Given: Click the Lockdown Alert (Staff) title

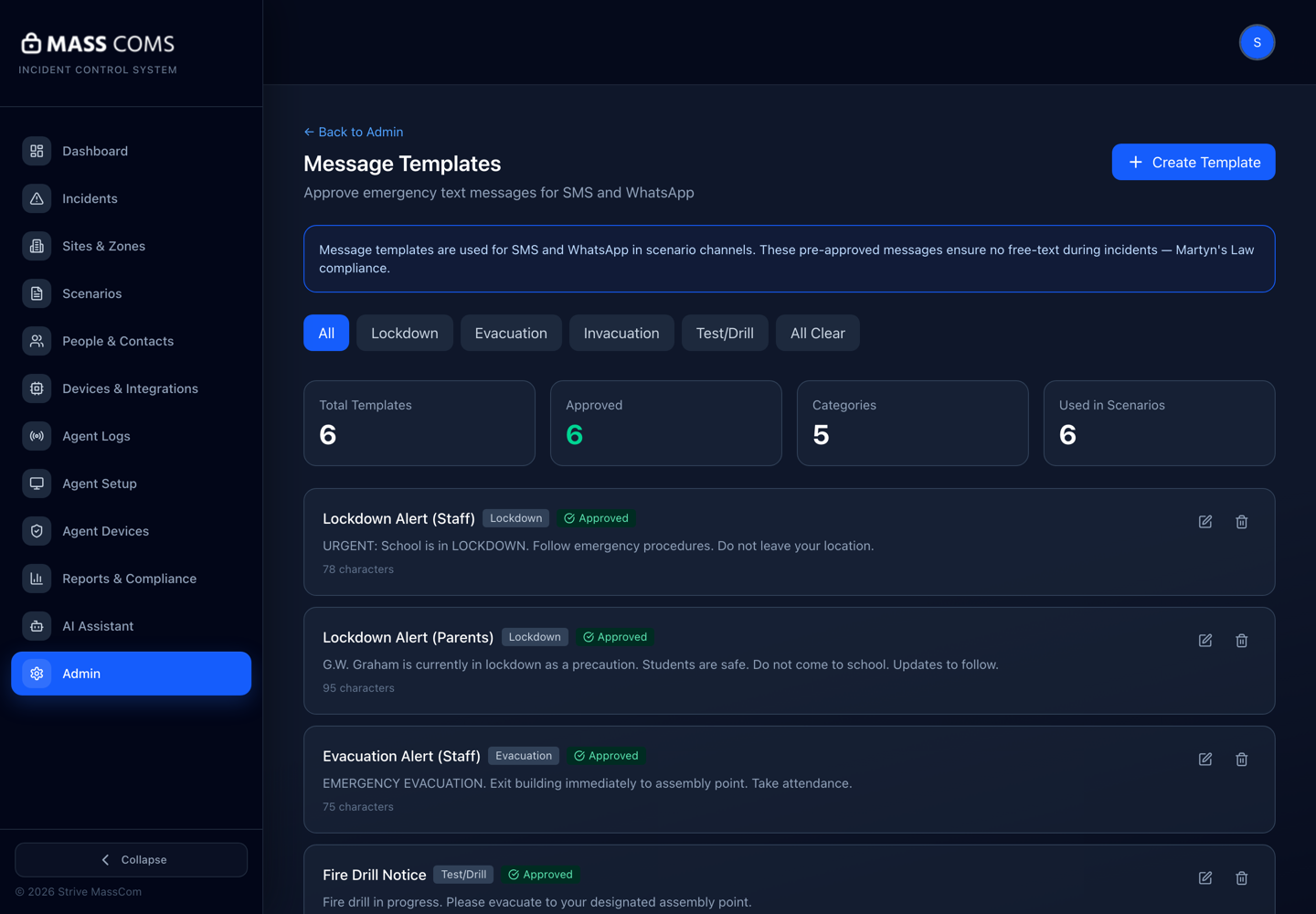Looking at the screenshot, I should coord(398,518).
